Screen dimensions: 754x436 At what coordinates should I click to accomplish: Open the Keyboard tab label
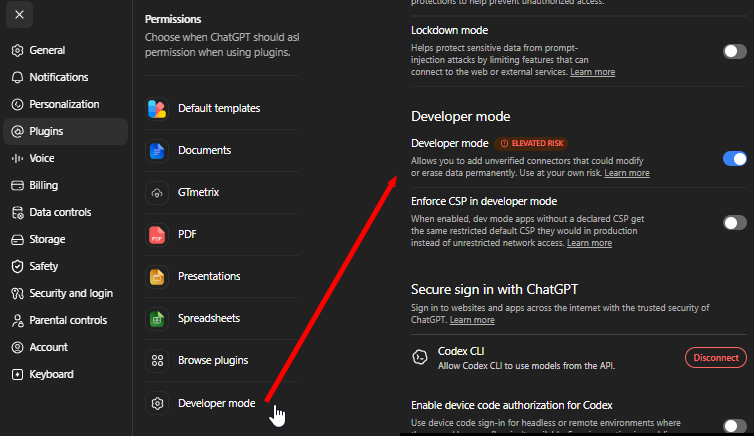[x=51, y=374]
